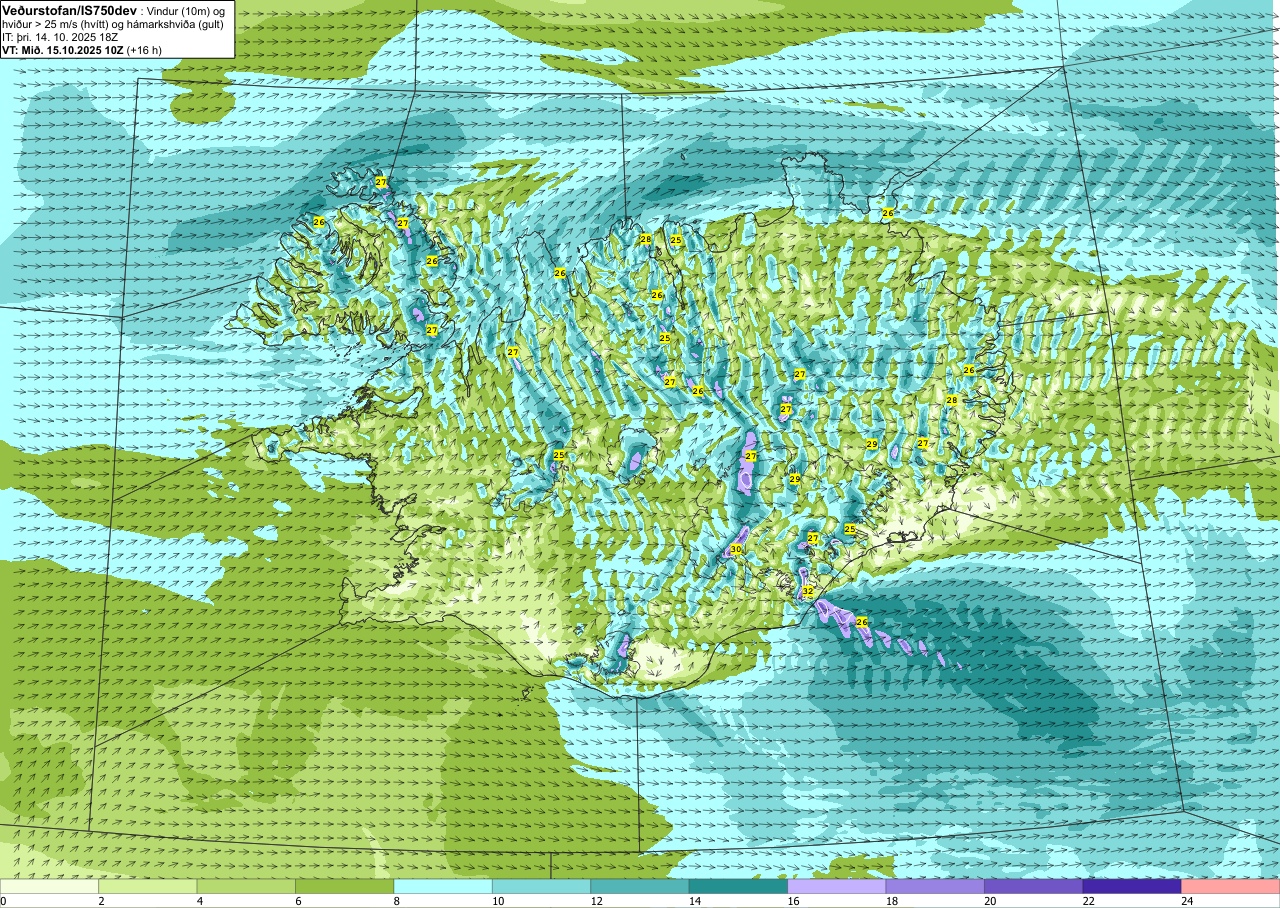Click the legend tick label '0'

click(x=3, y=901)
